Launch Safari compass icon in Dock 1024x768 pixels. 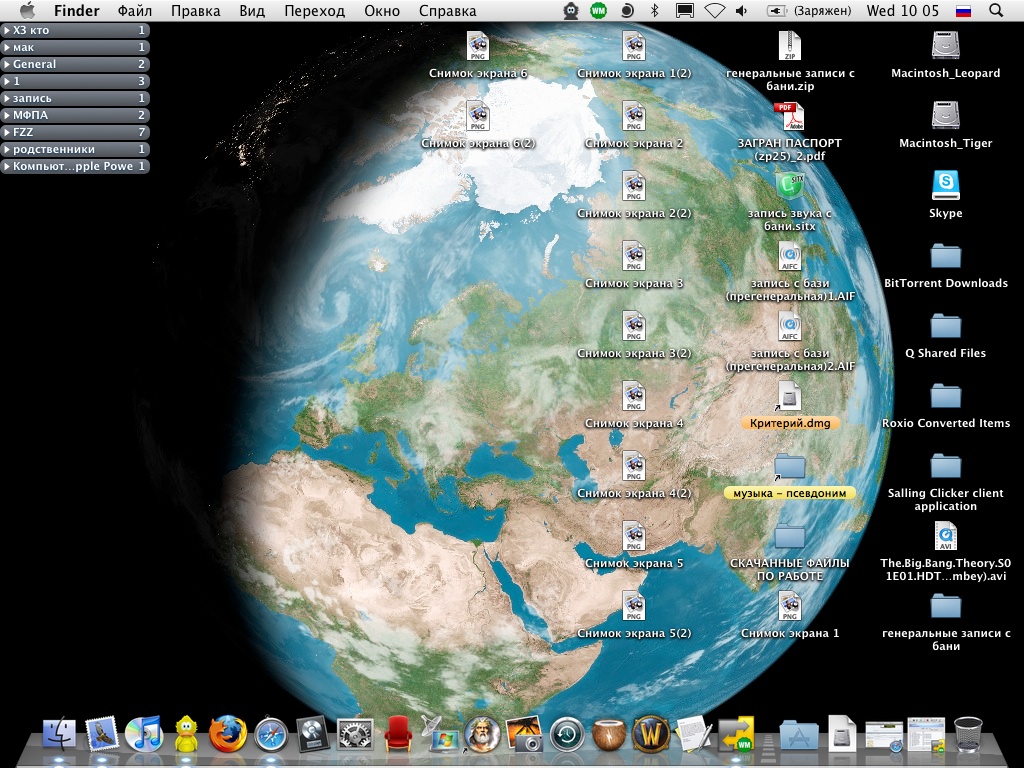pos(271,734)
